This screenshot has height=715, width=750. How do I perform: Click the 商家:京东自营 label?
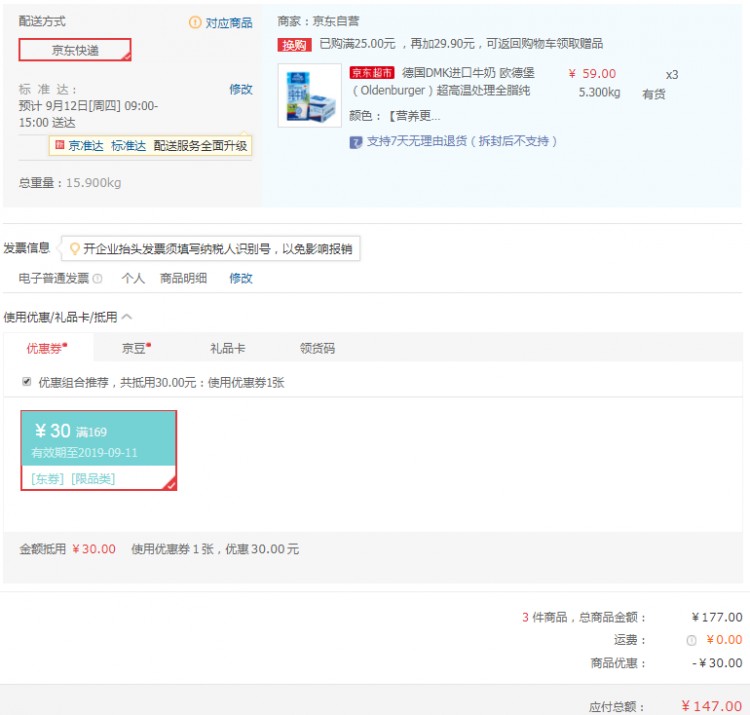pos(318,21)
